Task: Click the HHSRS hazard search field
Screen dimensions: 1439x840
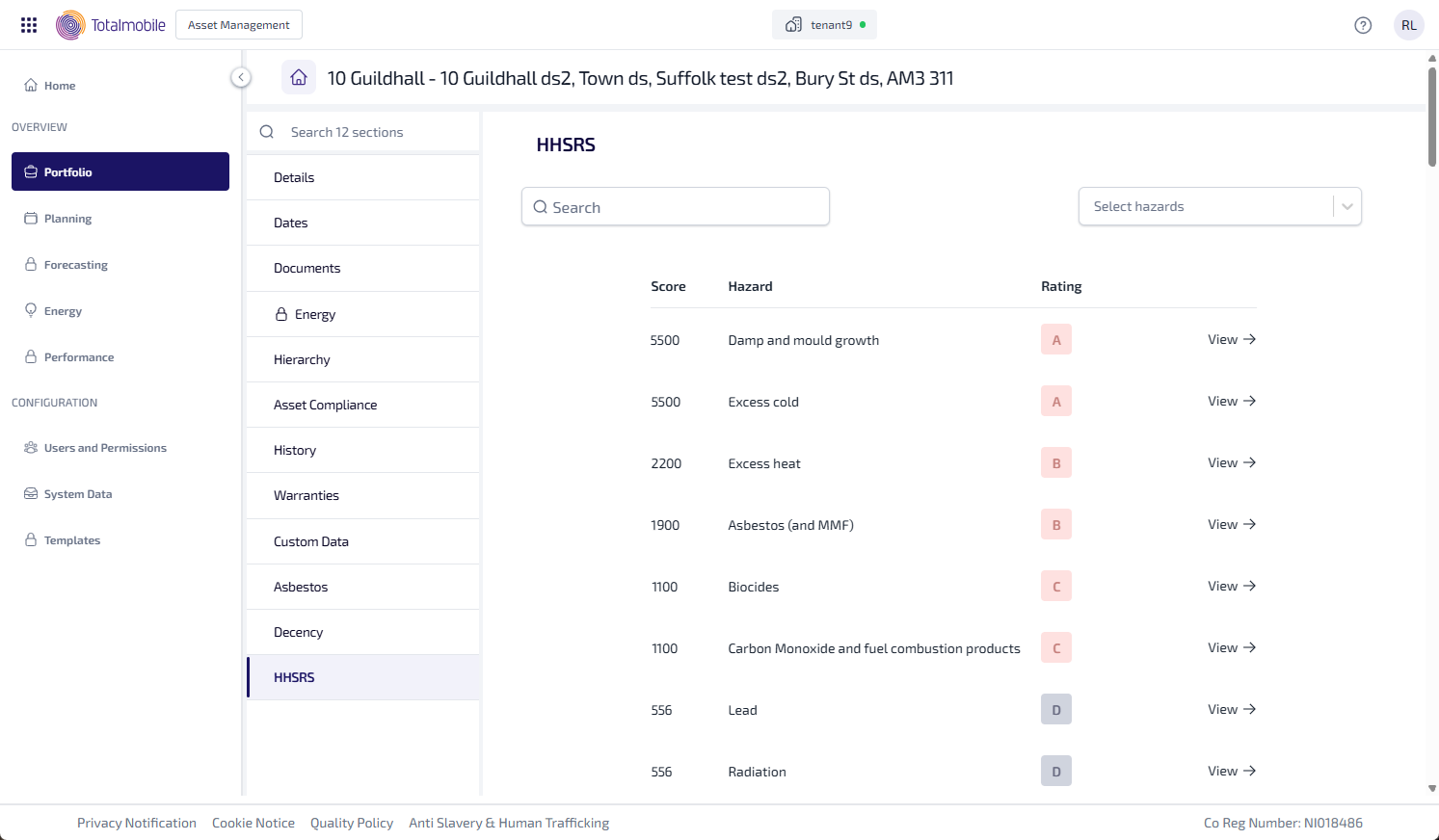Action: coord(675,207)
